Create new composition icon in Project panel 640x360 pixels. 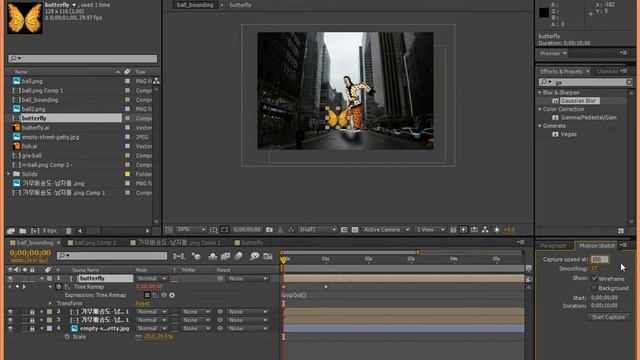tap(36, 231)
